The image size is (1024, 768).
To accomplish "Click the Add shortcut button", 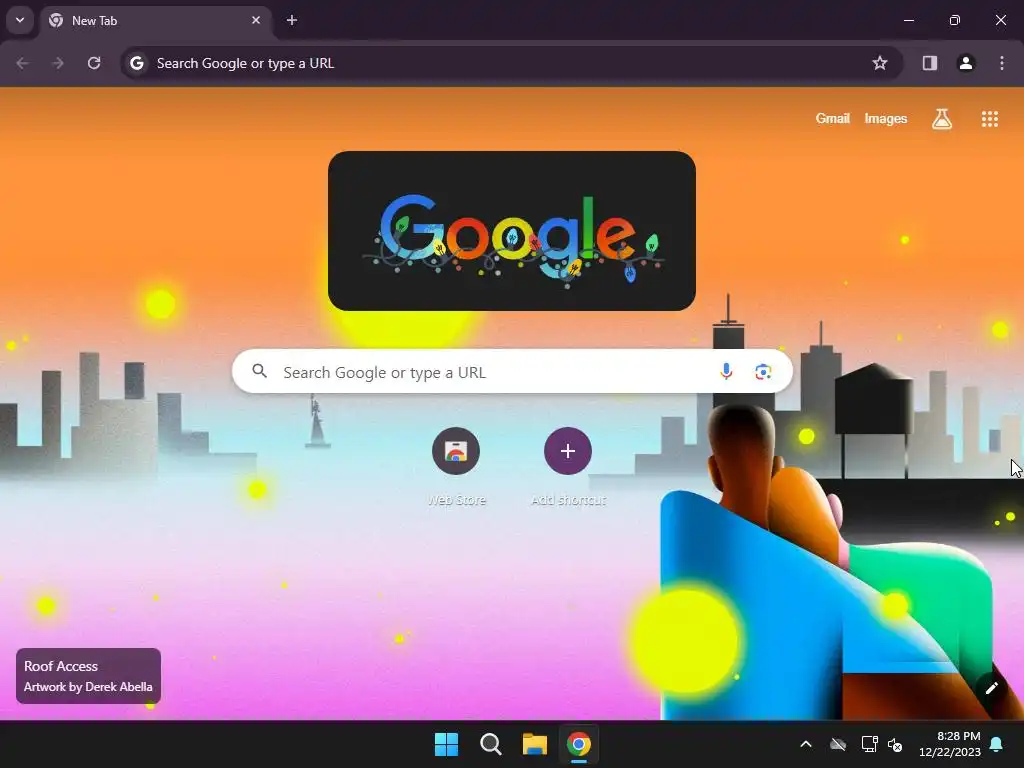I will [568, 466].
